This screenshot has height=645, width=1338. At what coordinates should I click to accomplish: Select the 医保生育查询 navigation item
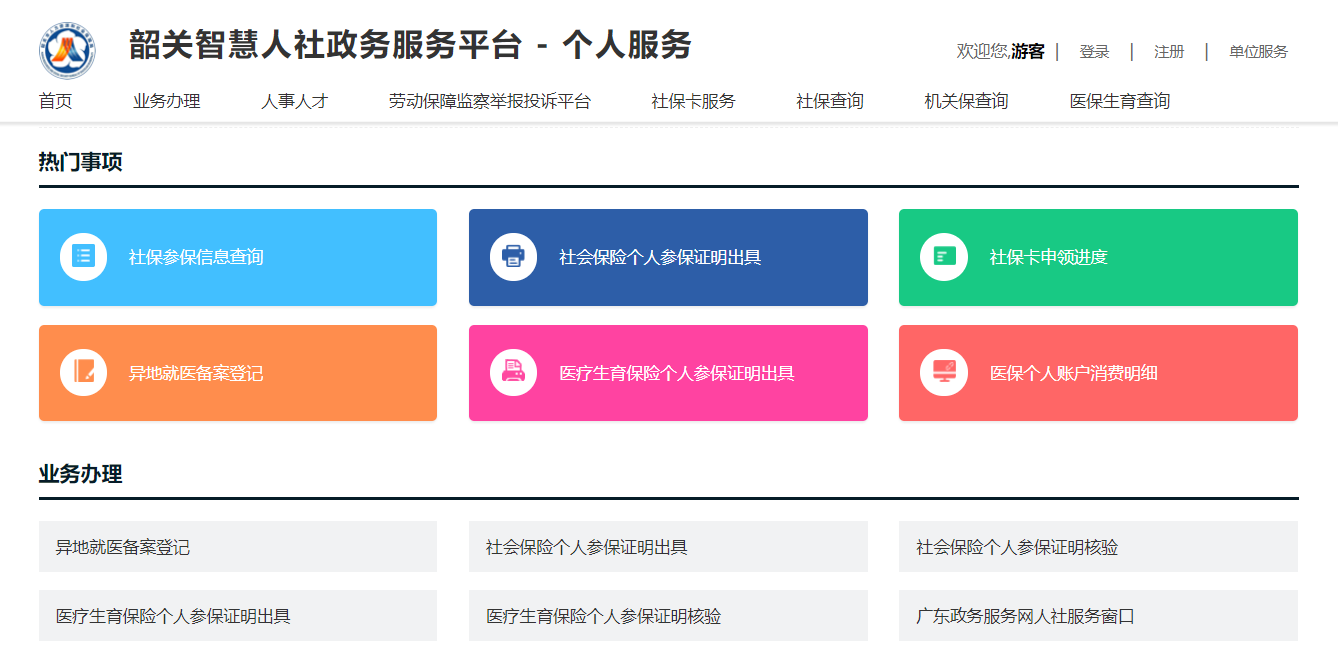[x=1119, y=101]
